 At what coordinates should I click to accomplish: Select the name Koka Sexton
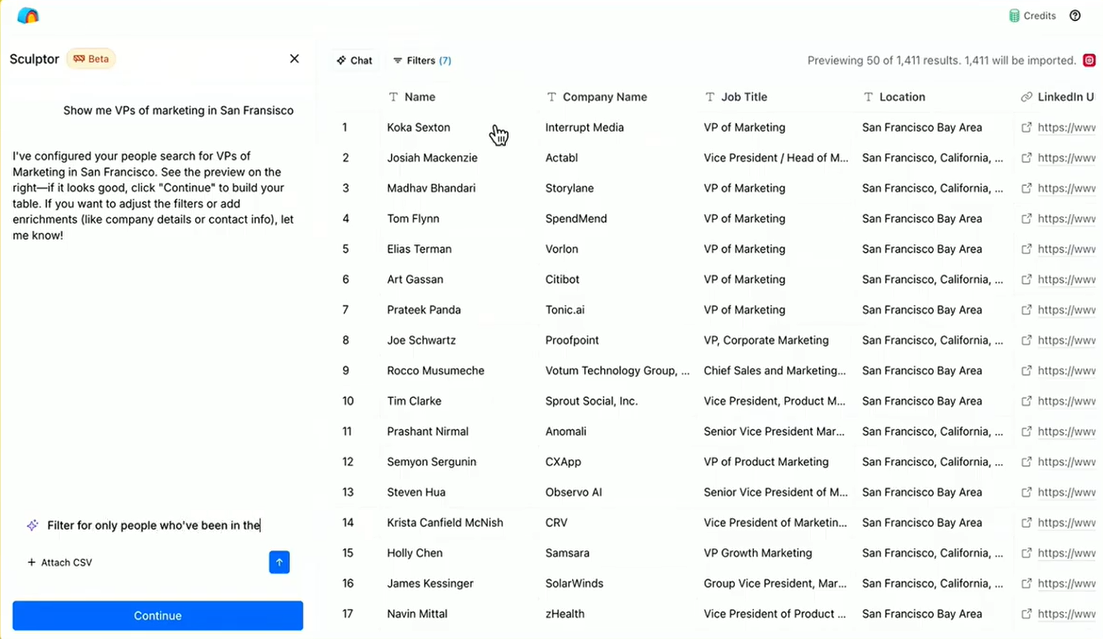pos(419,127)
